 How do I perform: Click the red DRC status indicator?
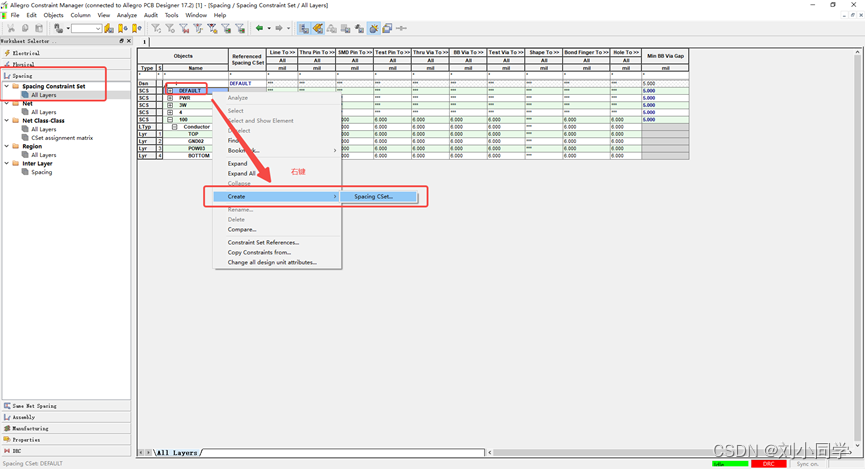pyautogui.click(x=768, y=464)
